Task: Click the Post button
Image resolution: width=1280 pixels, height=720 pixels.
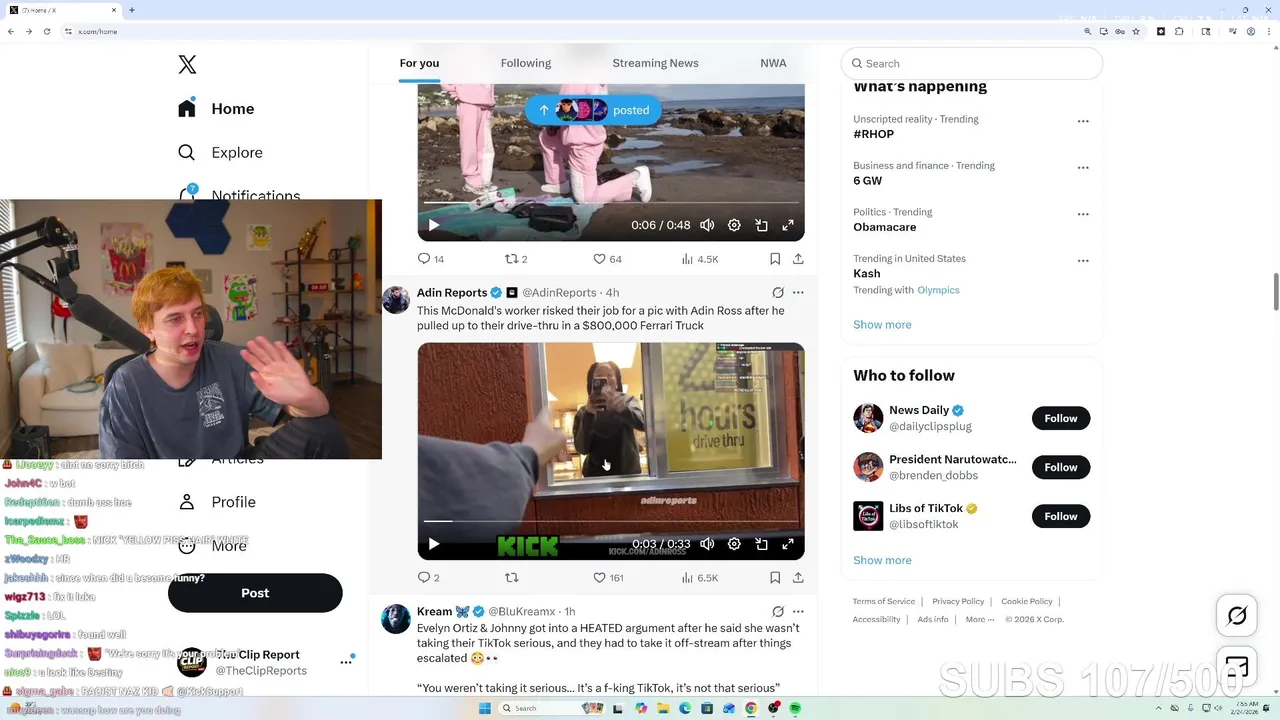Action: click(255, 593)
